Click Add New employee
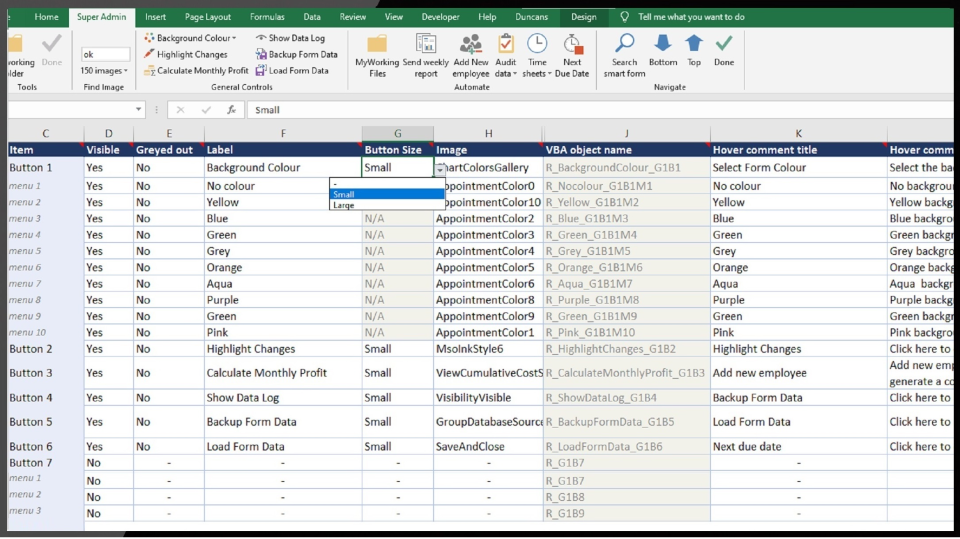Viewport: 960px width, 539px height. pos(471,56)
